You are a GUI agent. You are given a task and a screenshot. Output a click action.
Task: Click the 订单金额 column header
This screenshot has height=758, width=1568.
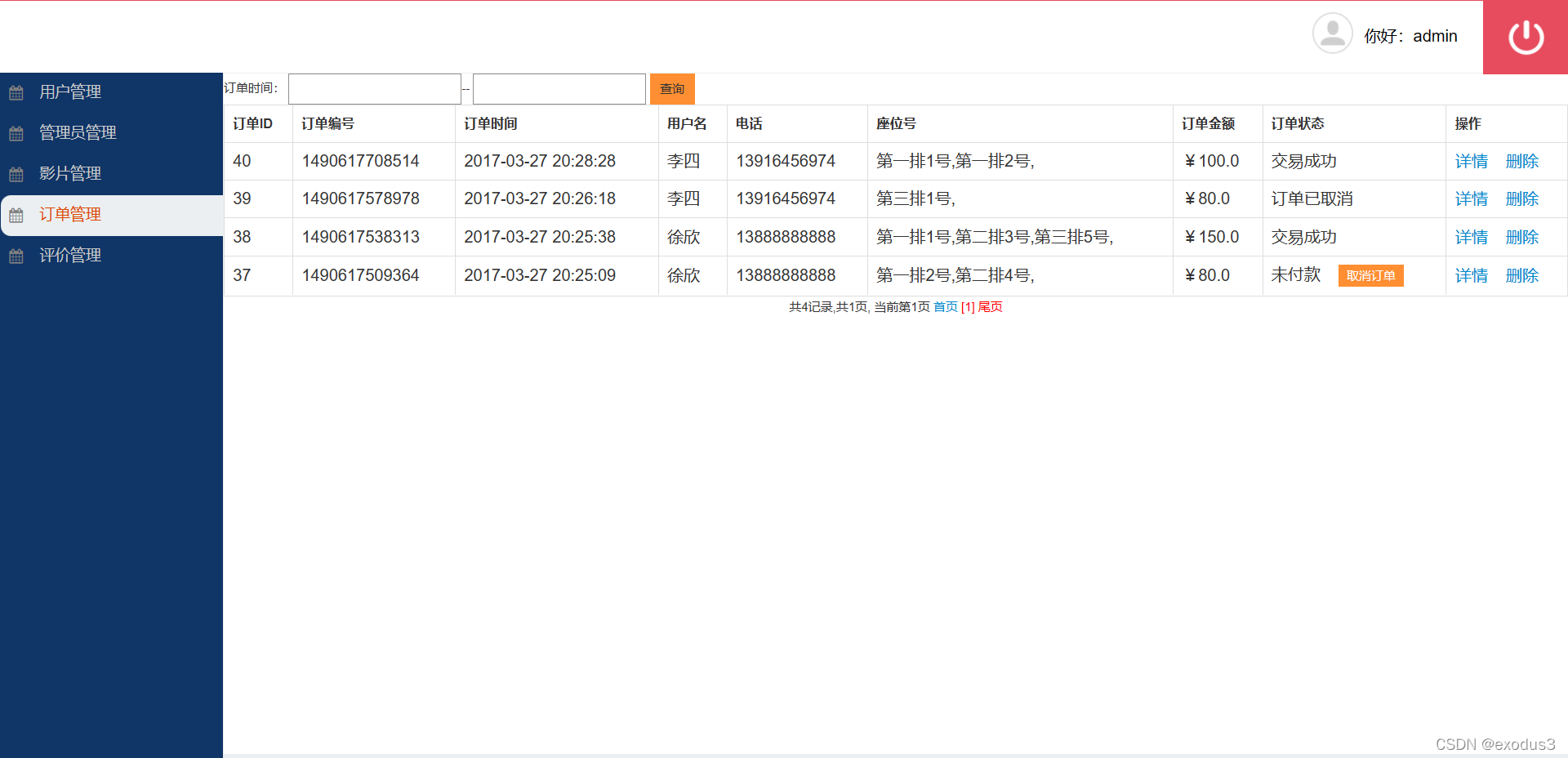pyautogui.click(x=1208, y=124)
